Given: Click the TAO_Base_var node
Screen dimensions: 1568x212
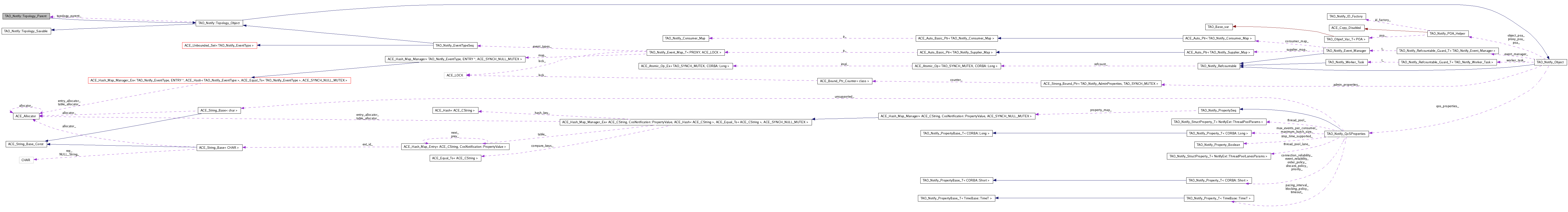Looking at the screenshot, I should tap(1219, 27).
